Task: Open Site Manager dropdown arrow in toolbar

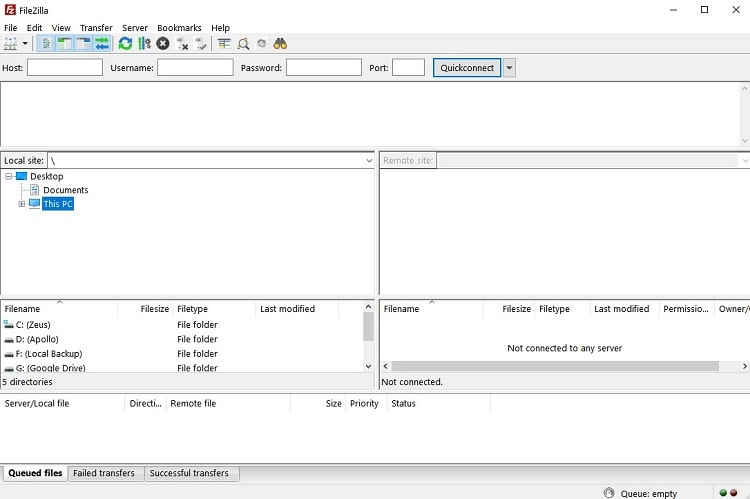Action: point(25,44)
